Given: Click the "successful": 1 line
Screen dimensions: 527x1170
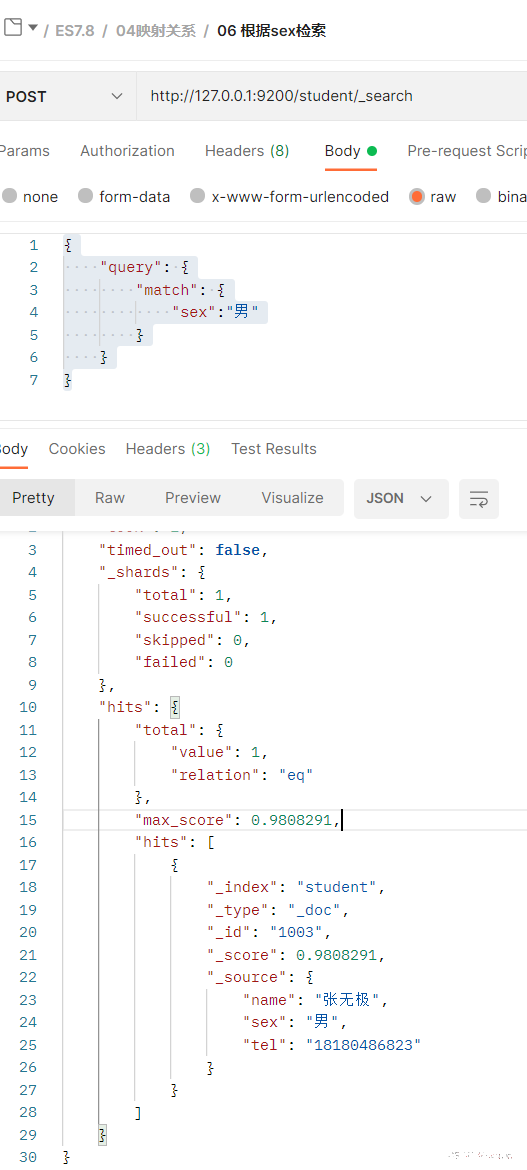Looking at the screenshot, I should click(206, 617).
